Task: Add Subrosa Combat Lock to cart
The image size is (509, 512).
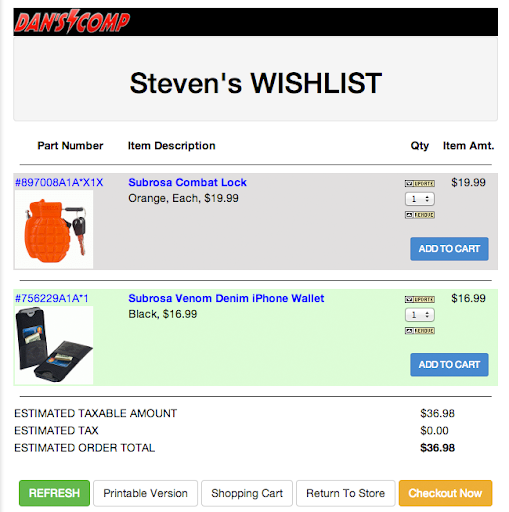Action: point(449,249)
